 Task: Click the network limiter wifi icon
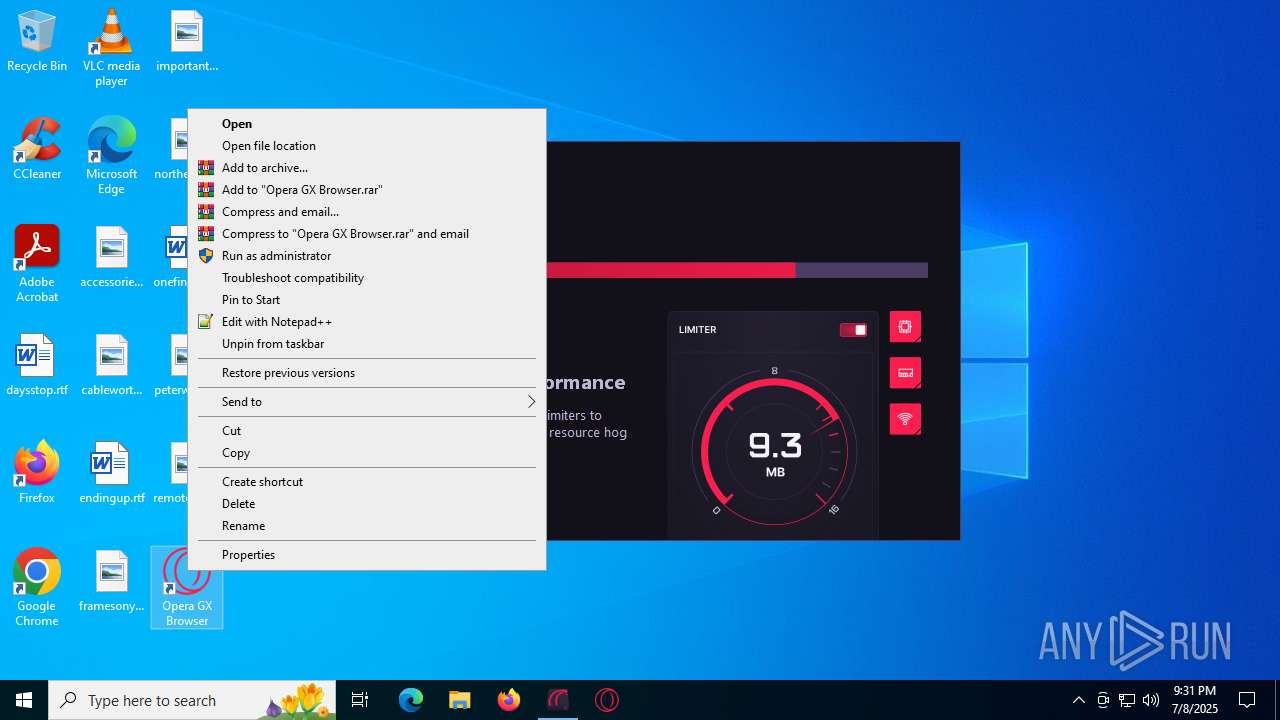click(905, 419)
